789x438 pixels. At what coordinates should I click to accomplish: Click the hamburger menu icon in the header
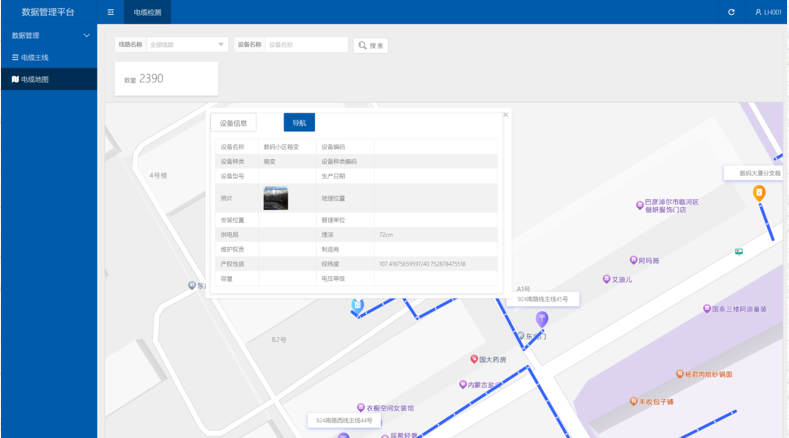click(110, 12)
